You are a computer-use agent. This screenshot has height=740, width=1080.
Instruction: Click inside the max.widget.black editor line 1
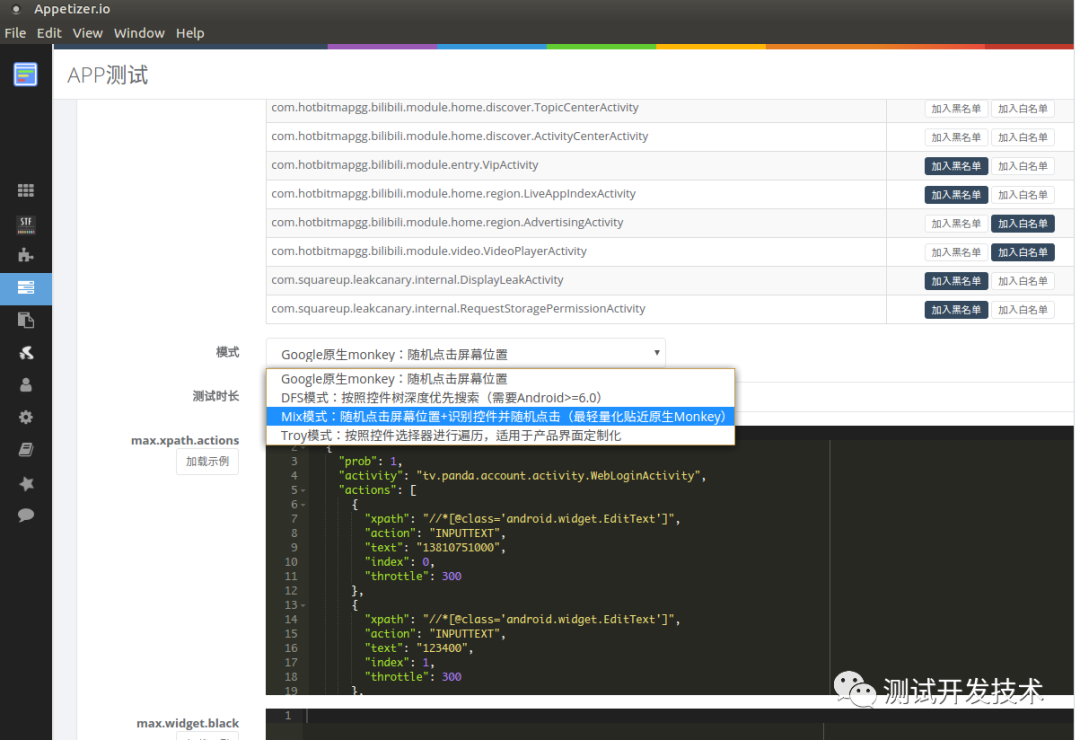tap(689, 716)
